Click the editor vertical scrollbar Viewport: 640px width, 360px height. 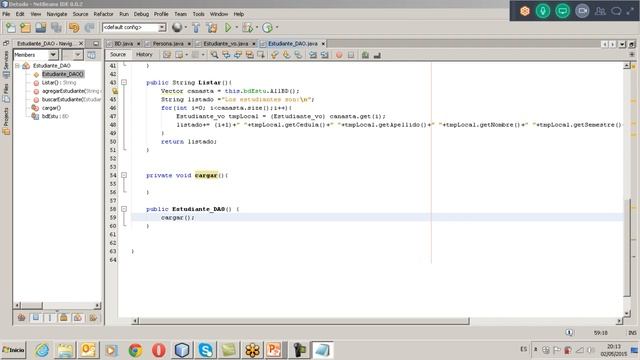[627, 248]
